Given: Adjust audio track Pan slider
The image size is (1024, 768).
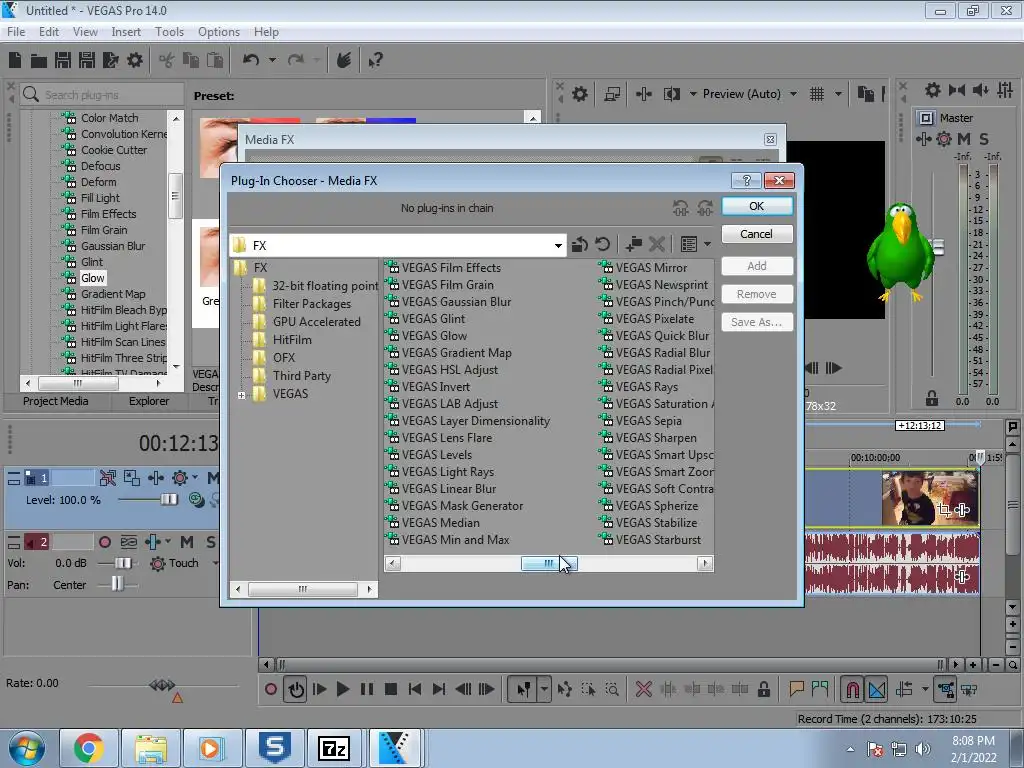Looking at the screenshot, I should [x=117, y=584].
